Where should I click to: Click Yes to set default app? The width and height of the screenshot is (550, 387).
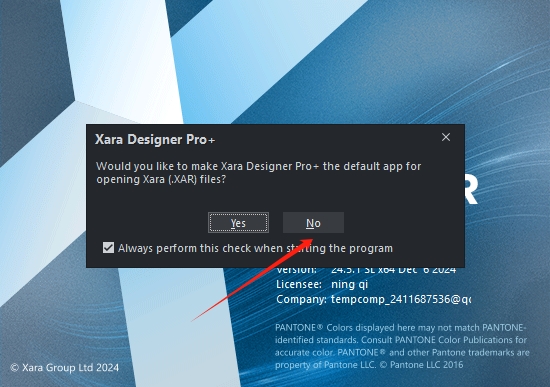click(239, 222)
